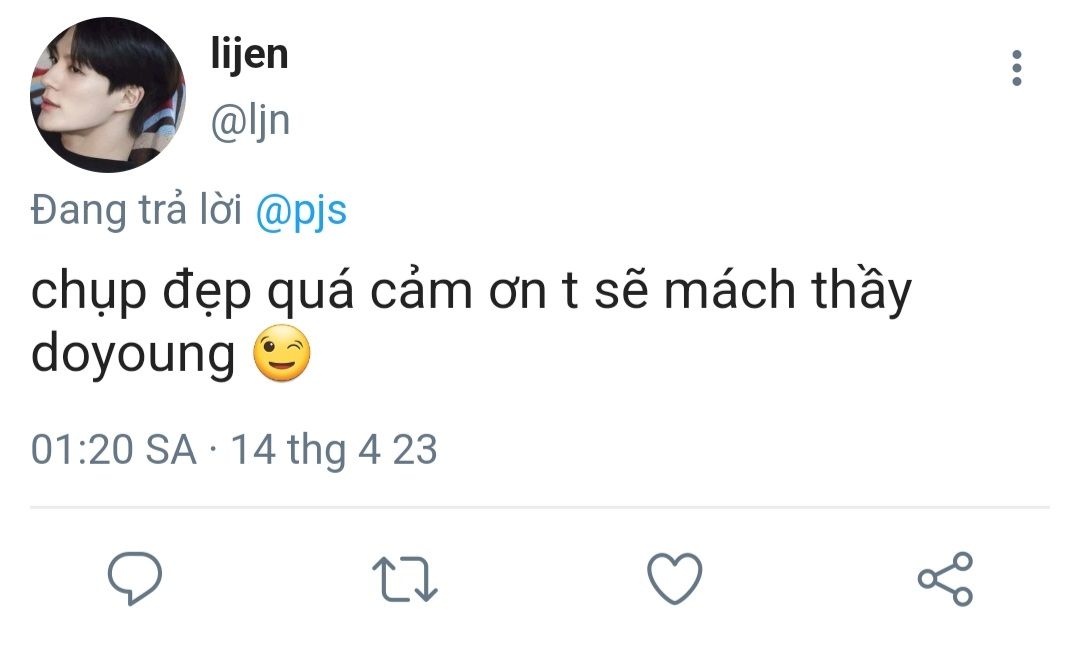Like the tweet with the heart icon
Screen dimensions: 1080x647
click(675, 578)
